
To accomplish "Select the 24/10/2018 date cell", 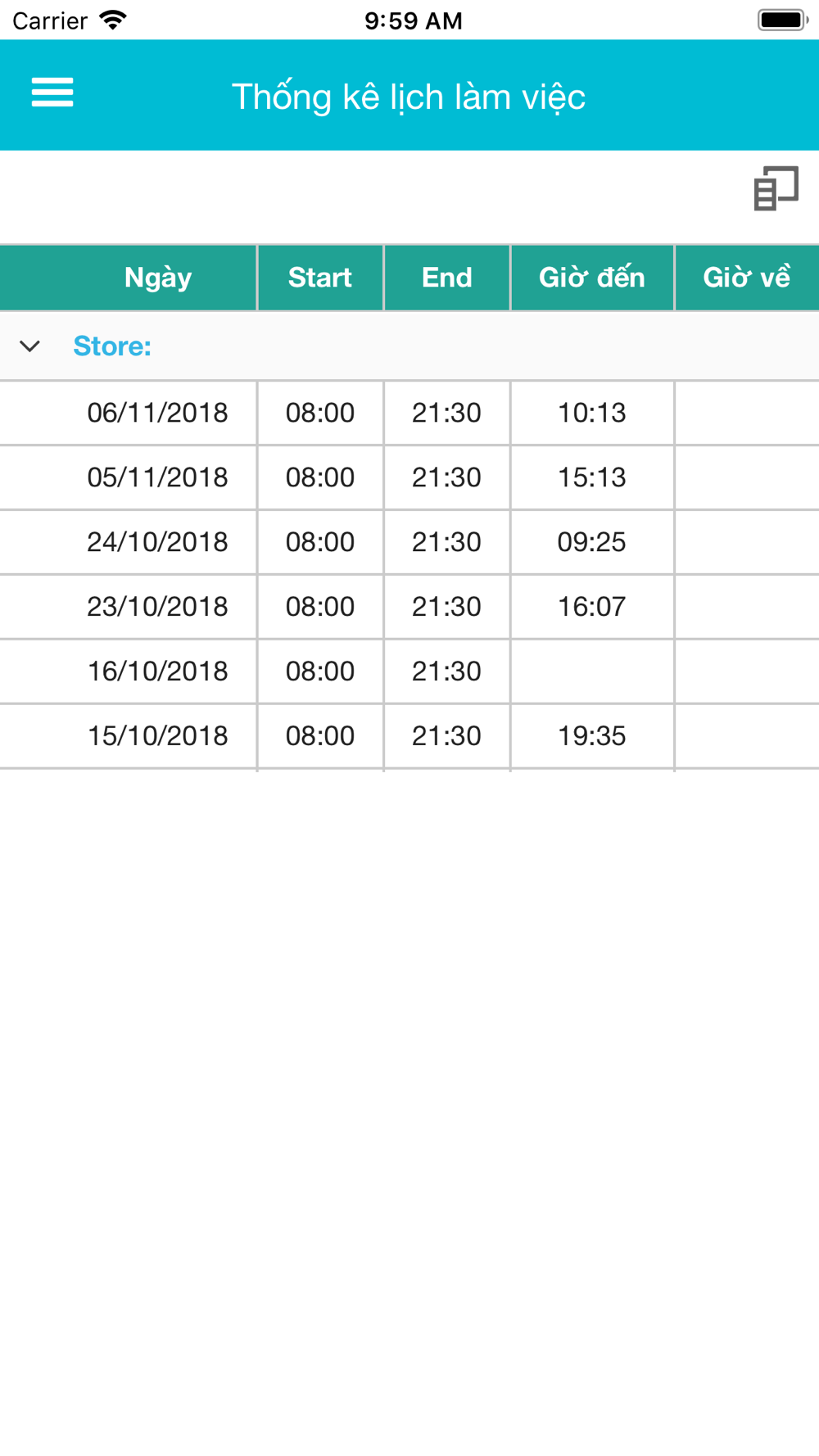I will coord(157,542).
